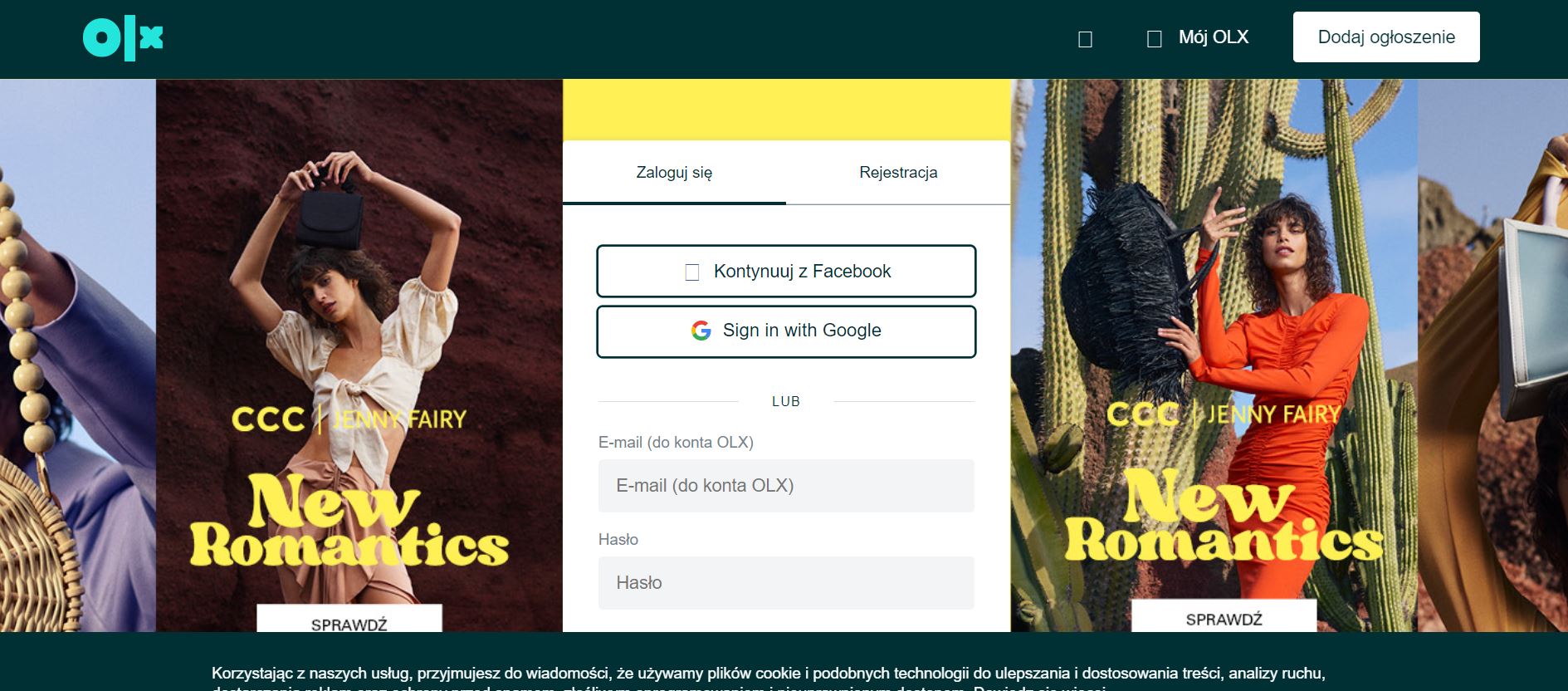Switch to the Rejestracja tab
1568x691 pixels.
click(x=898, y=173)
